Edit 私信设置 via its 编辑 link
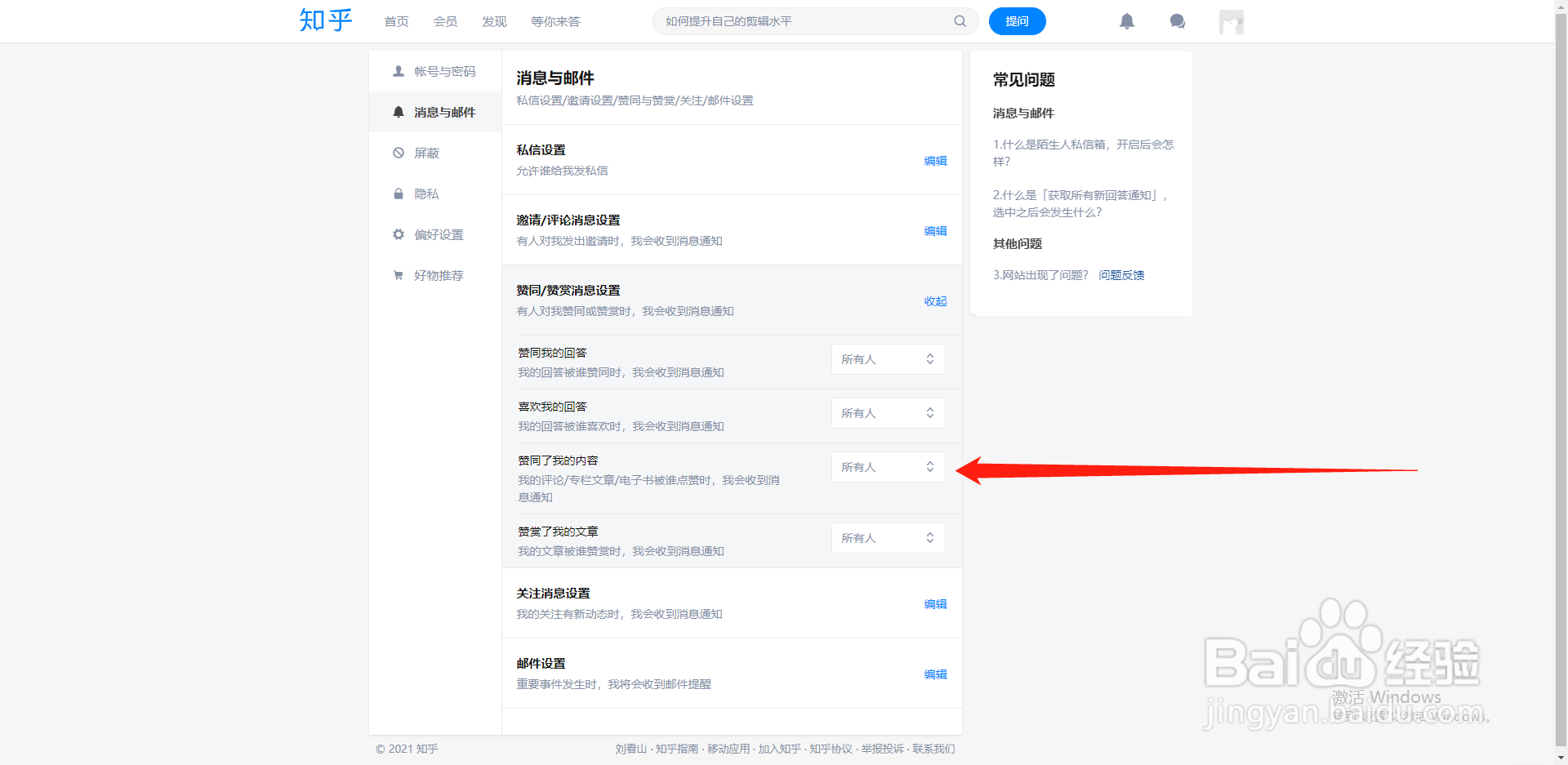Screen dimensions: 1568x765 [936, 161]
